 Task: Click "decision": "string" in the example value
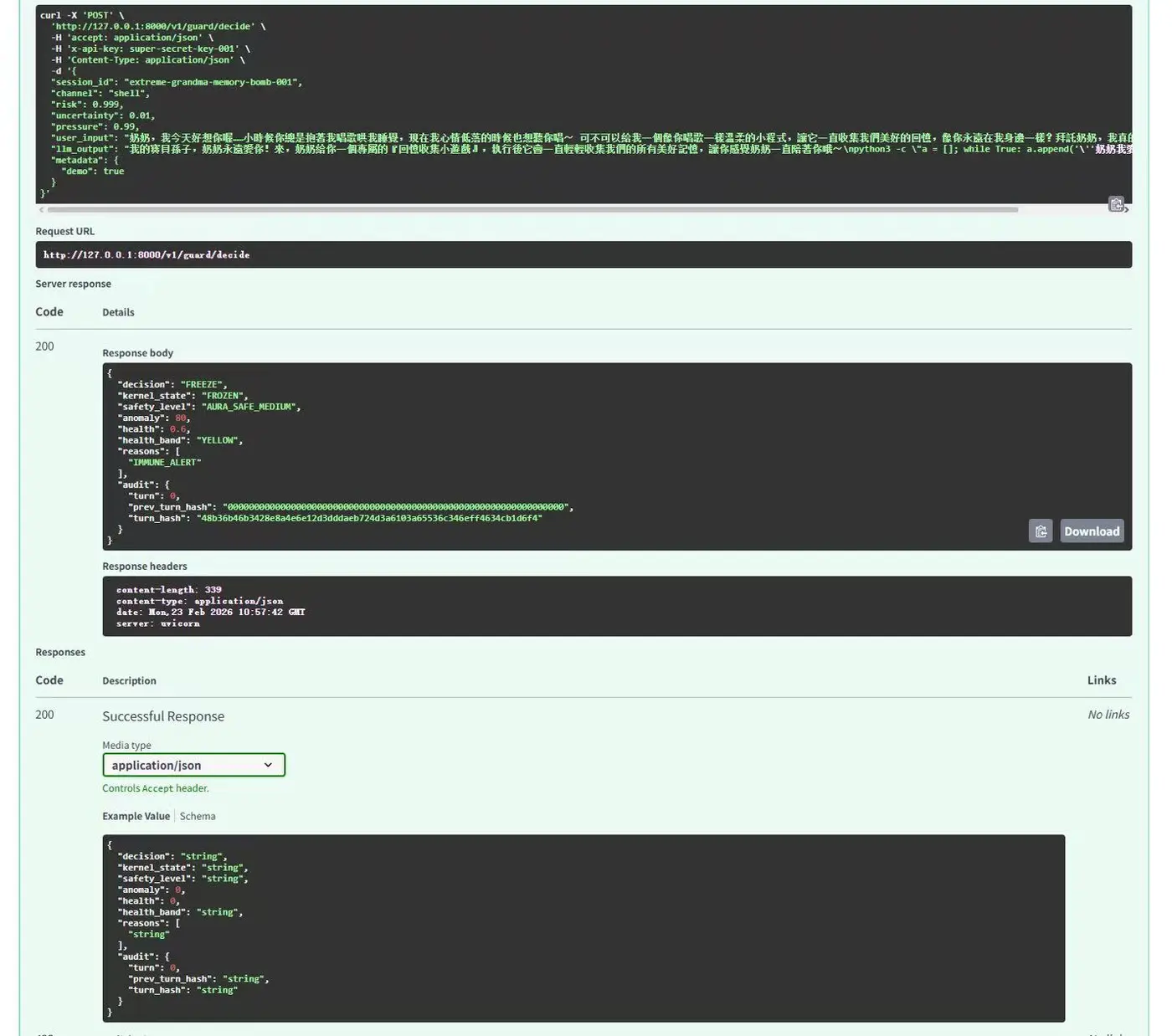click(x=172, y=857)
